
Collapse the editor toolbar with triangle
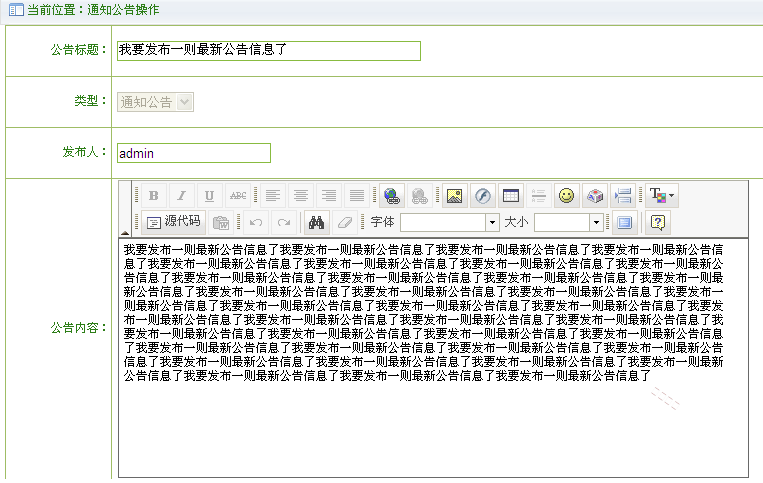click(x=125, y=233)
